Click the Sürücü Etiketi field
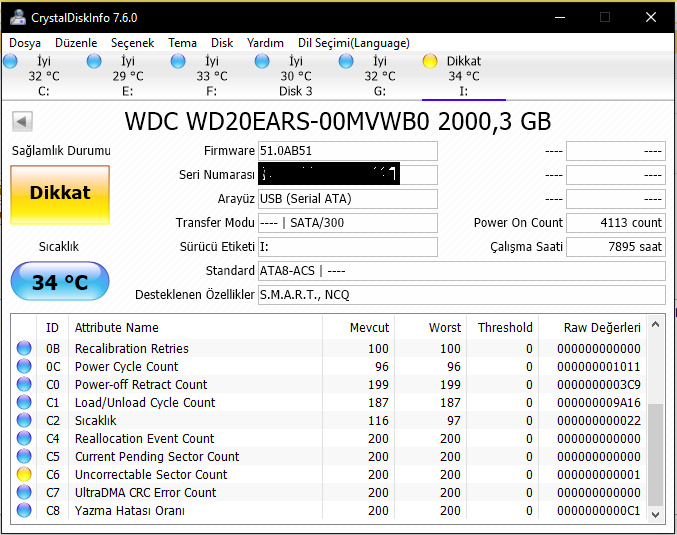This screenshot has height=535, width=677. coord(348,247)
